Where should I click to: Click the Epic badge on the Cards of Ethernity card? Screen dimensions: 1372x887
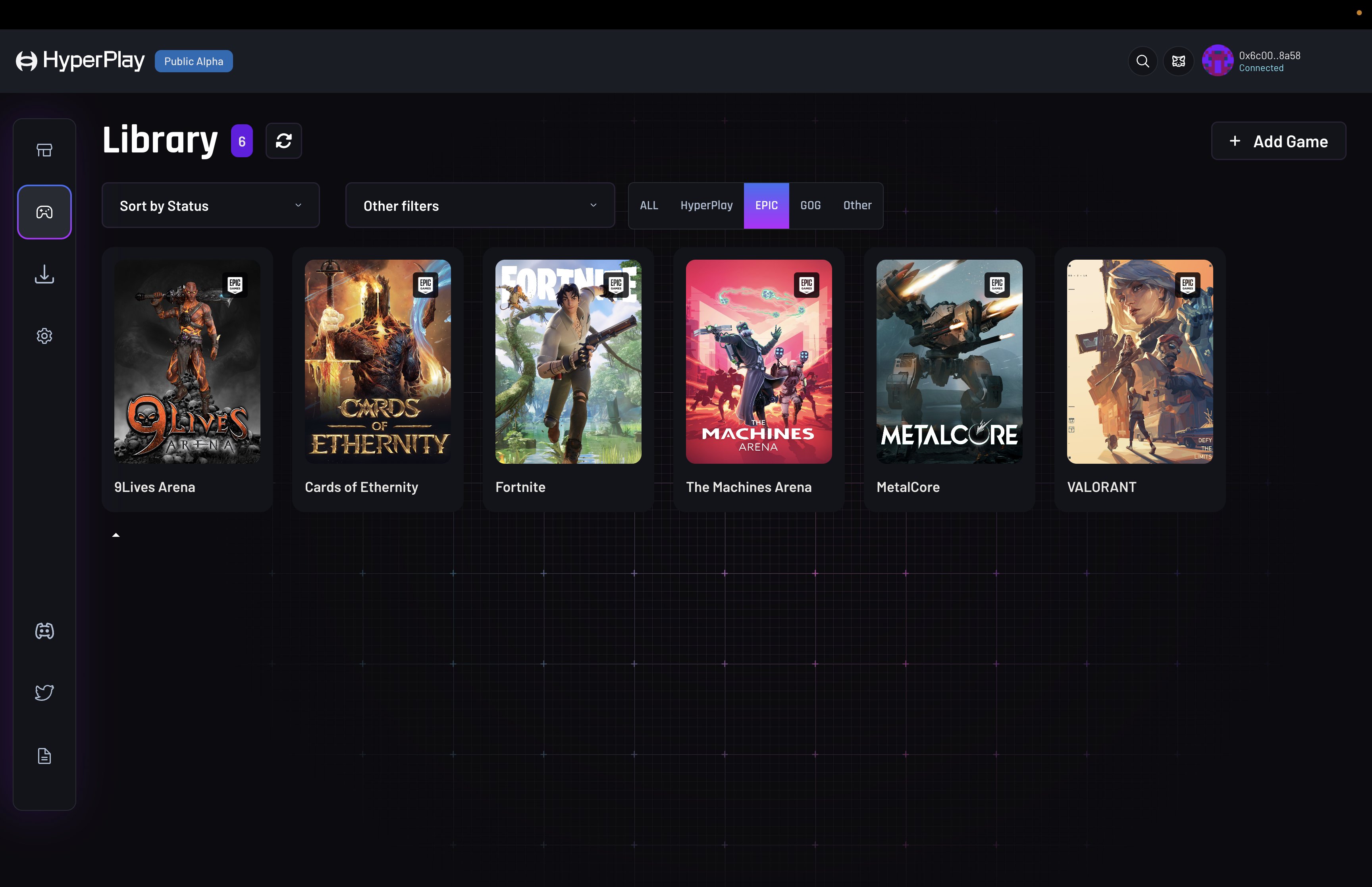point(426,285)
